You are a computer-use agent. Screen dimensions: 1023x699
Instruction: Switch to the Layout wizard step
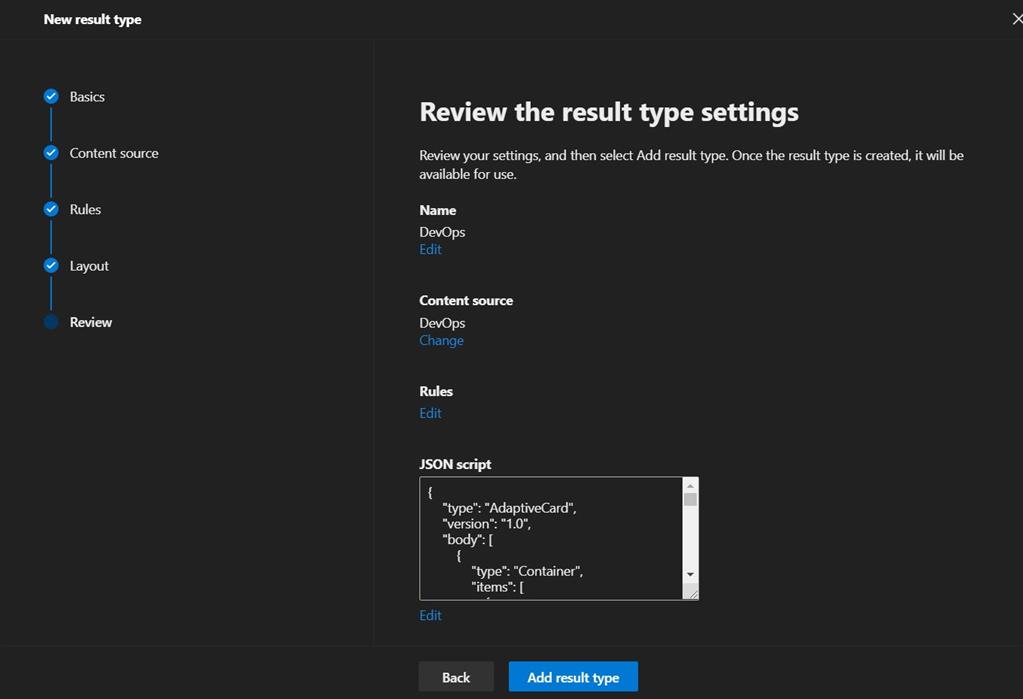click(88, 265)
